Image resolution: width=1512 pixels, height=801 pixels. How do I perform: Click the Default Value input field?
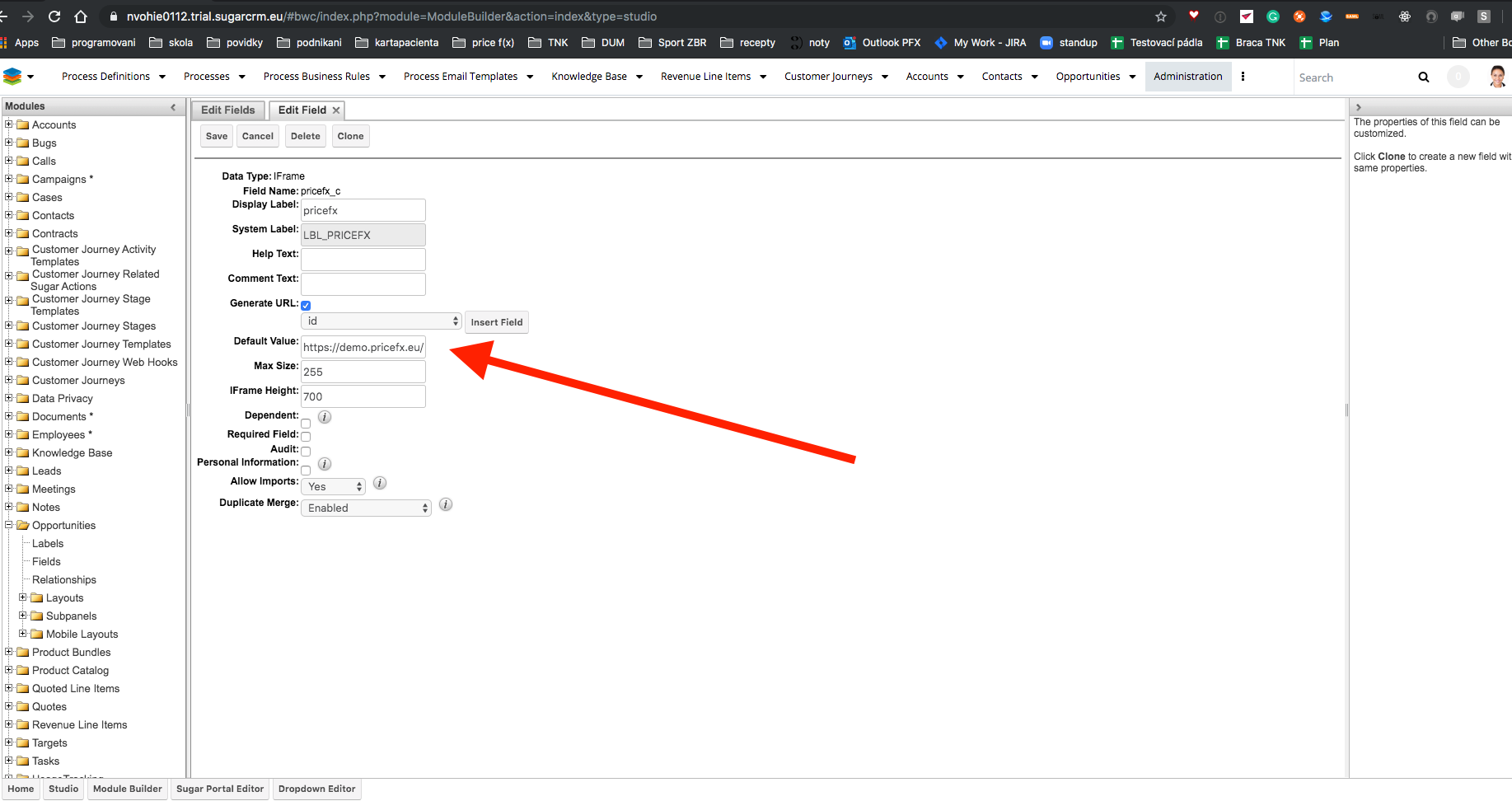point(363,347)
